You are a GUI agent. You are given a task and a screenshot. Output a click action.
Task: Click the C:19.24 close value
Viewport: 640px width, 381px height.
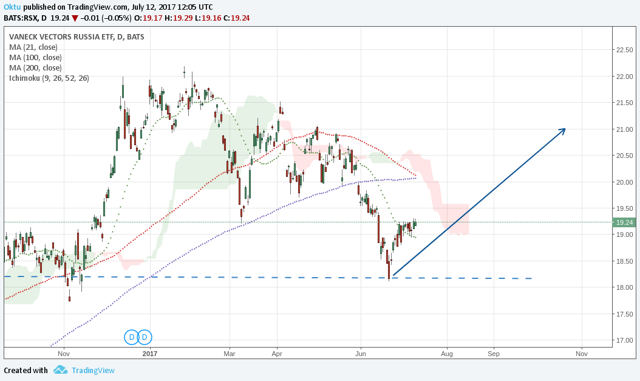point(236,18)
